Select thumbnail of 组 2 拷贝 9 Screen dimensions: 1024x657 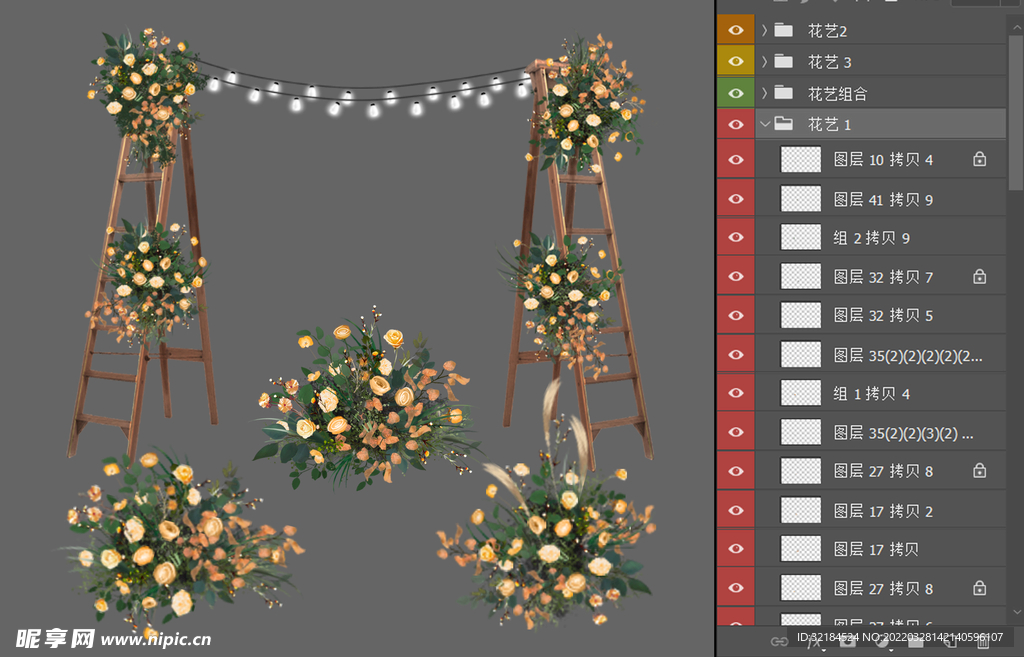pos(801,237)
